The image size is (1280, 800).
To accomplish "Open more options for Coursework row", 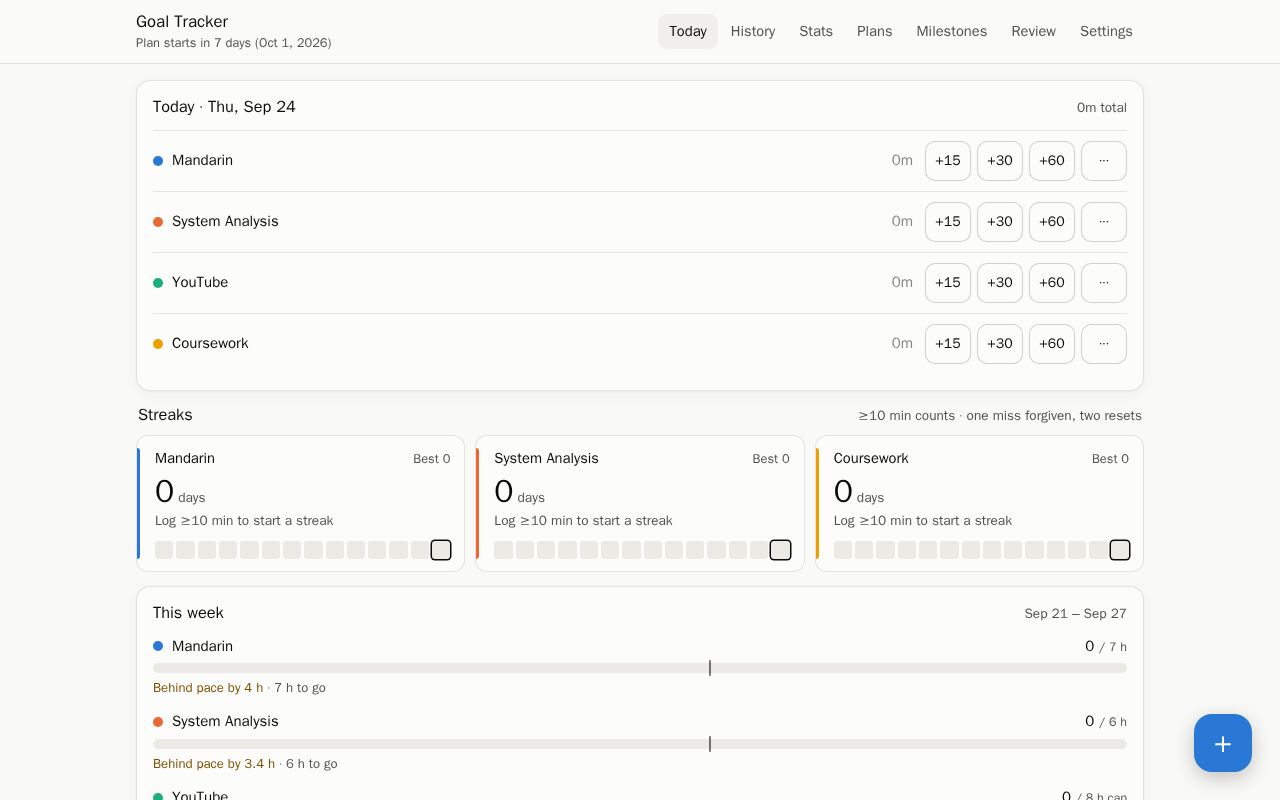I will pyautogui.click(x=1103, y=344).
